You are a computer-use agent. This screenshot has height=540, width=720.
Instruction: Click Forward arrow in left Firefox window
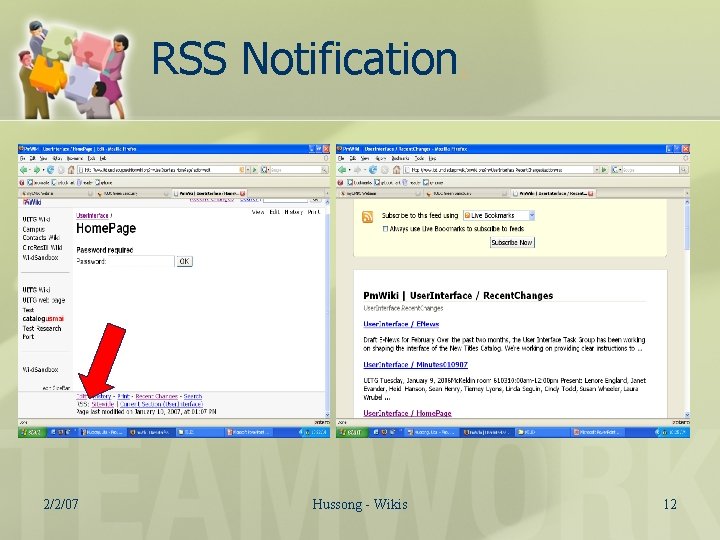37,170
